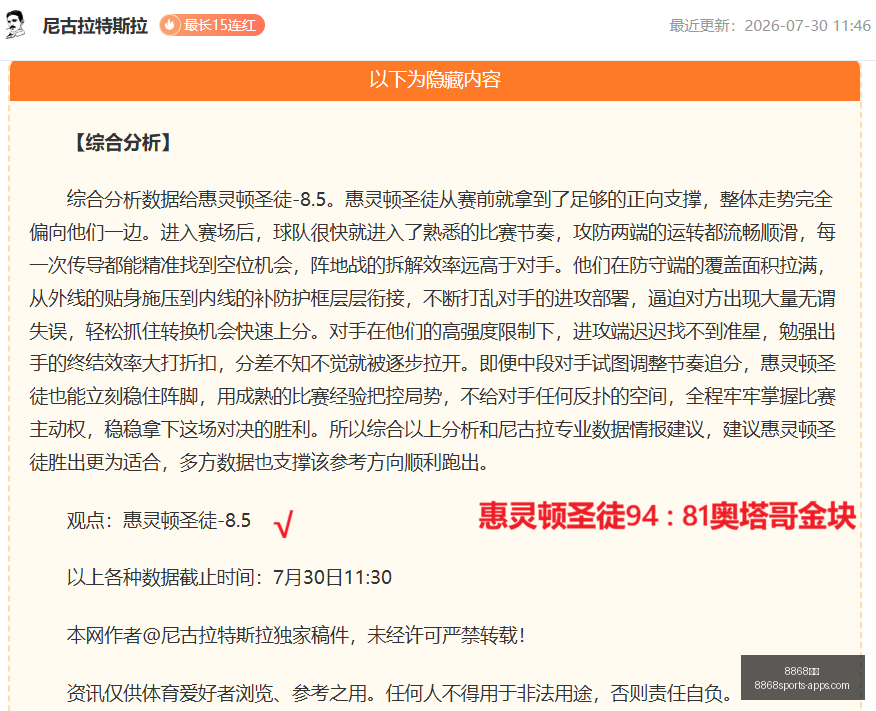Select the 最近更新 timestamp 2026-07-30 11:46
The image size is (876, 711).
pyautogui.click(x=770, y=26)
